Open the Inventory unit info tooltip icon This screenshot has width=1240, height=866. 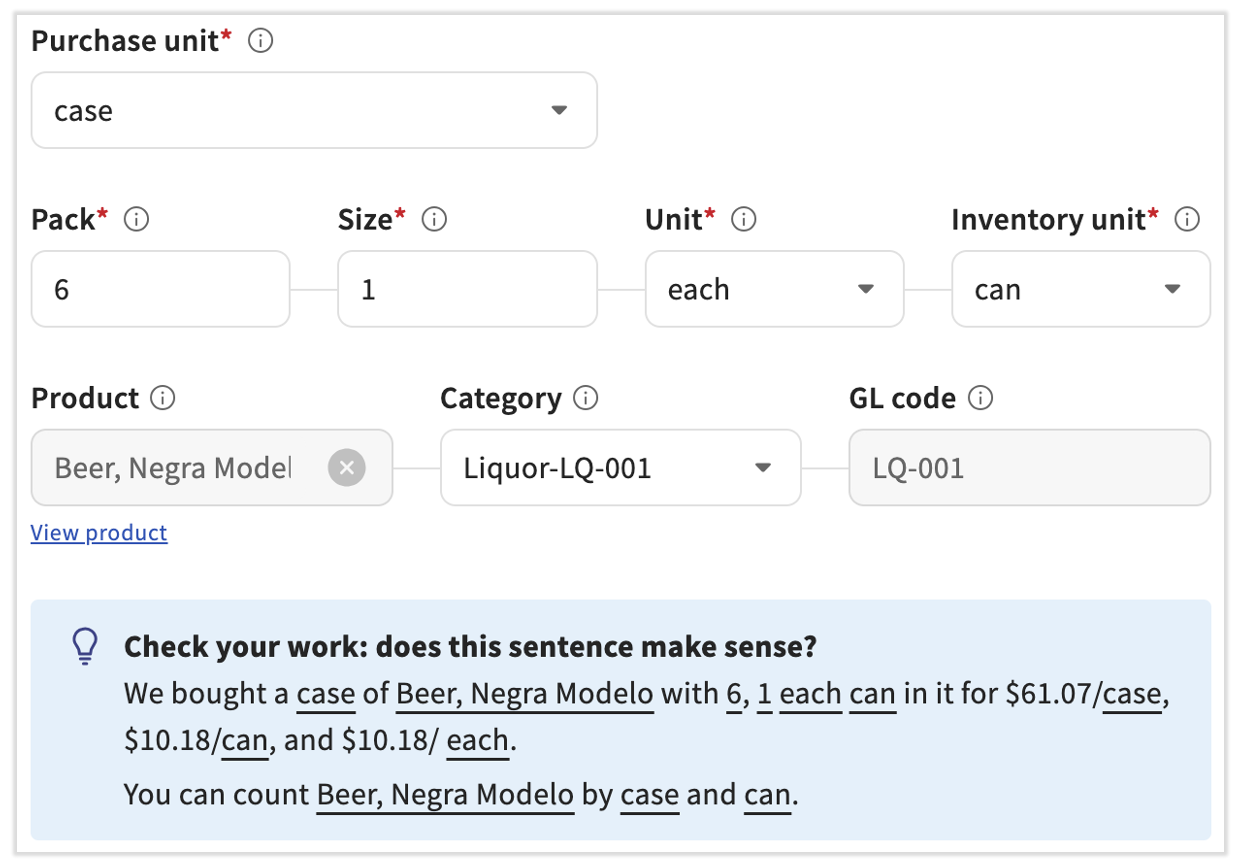click(1188, 219)
